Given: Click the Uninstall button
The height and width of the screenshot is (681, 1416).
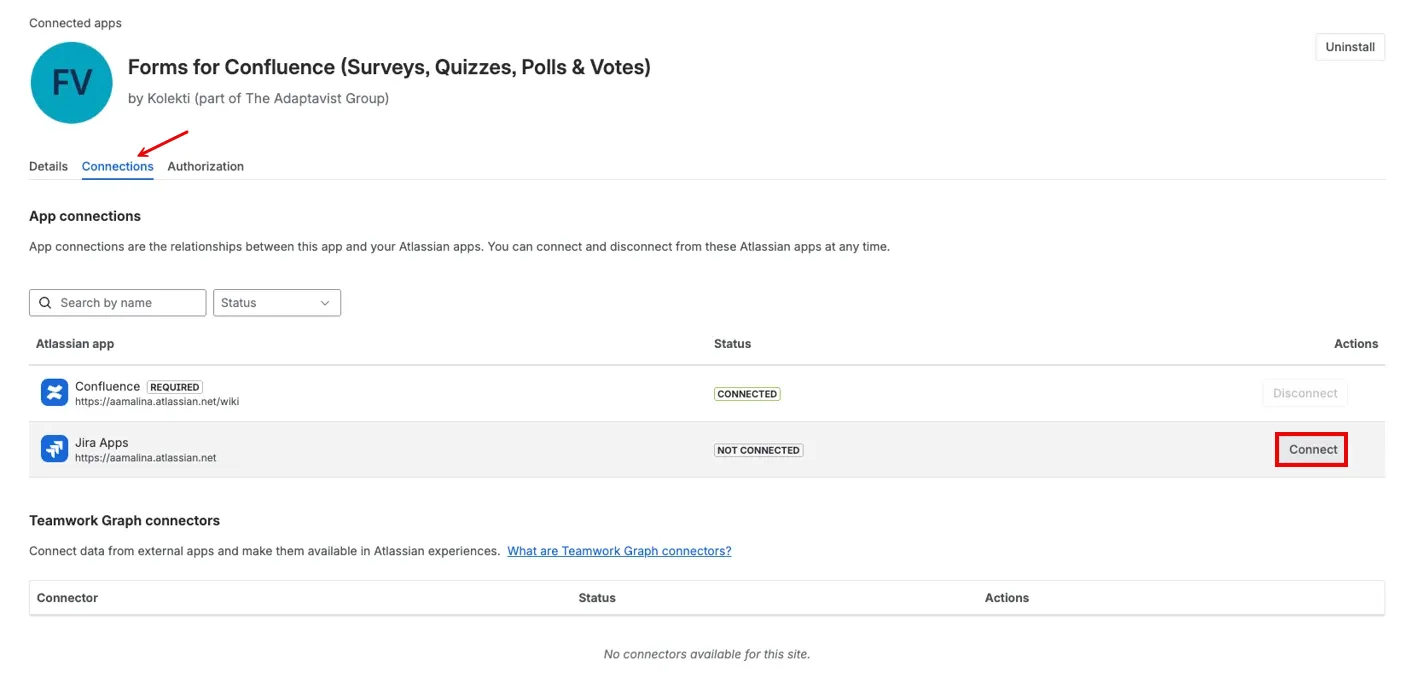Looking at the screenshot, I should pyautogui.click(x=1350, y=47).
